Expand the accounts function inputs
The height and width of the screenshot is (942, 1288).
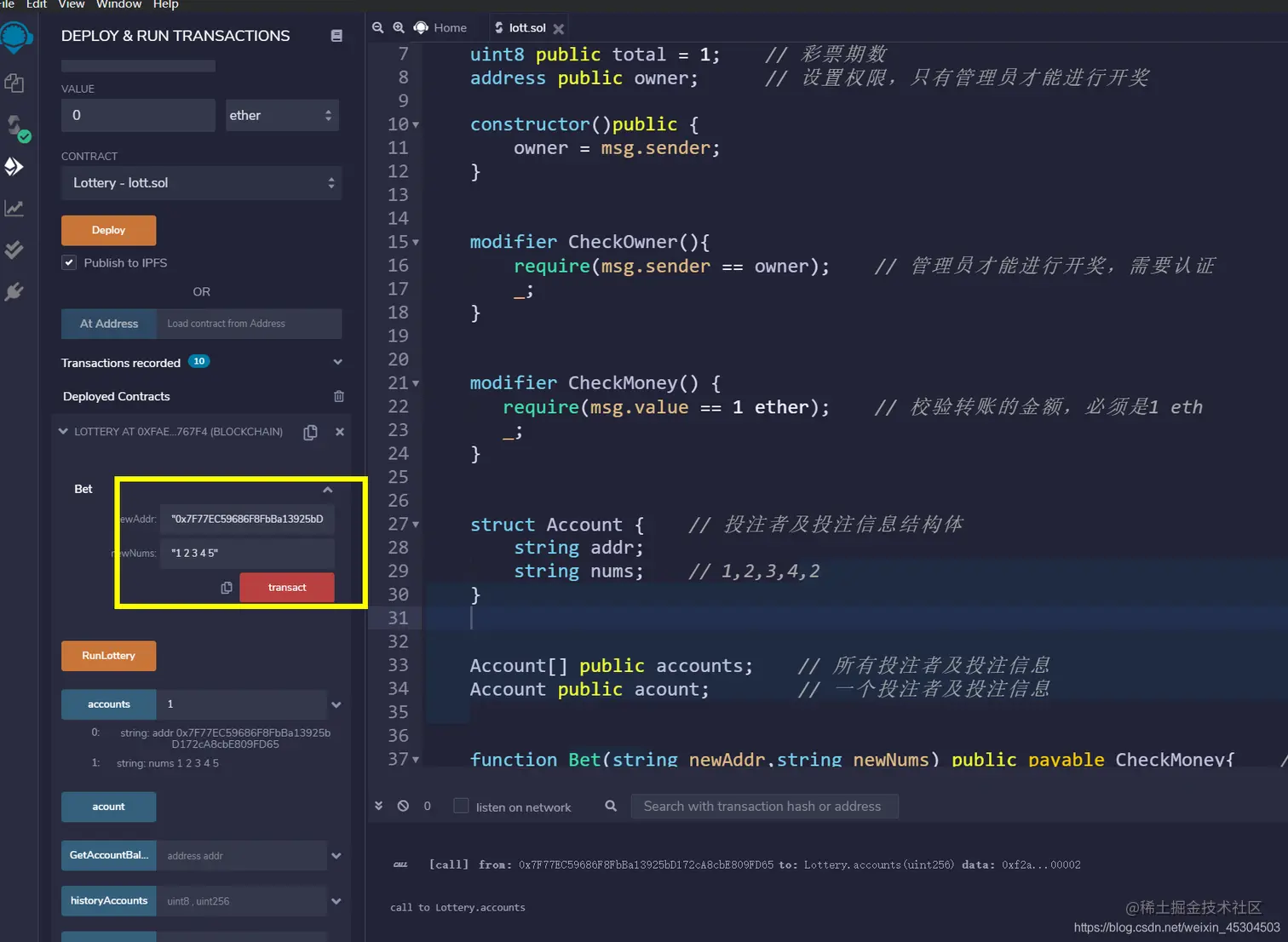(336, 704)
